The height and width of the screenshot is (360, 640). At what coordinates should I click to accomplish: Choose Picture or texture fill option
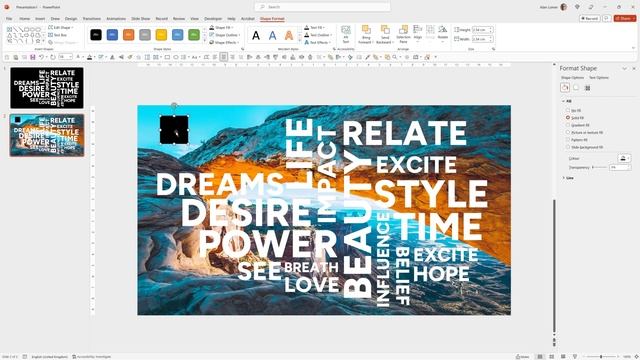(584, 132)
